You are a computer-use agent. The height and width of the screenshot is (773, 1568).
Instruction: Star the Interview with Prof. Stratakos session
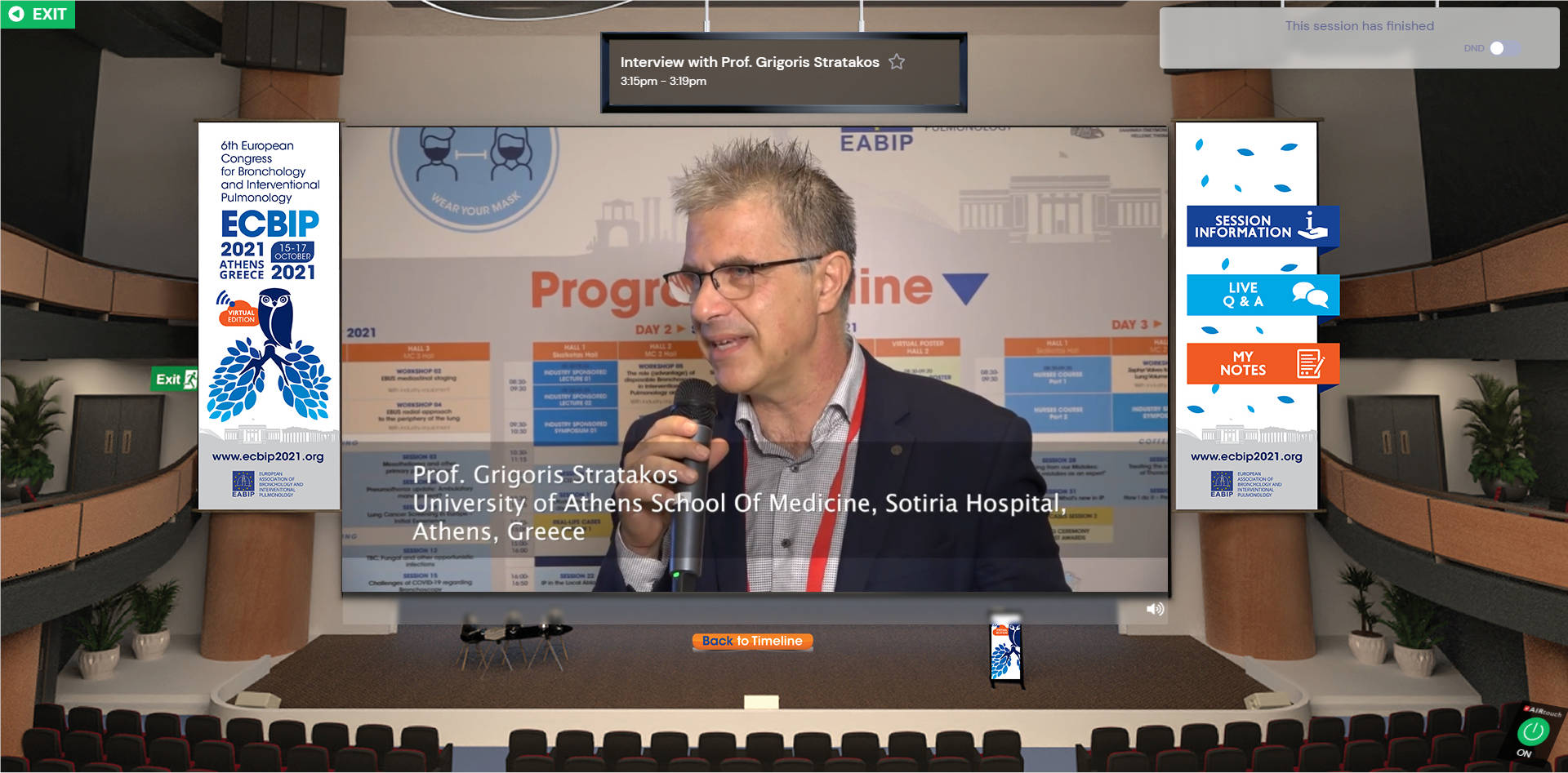tap(897, 62)
